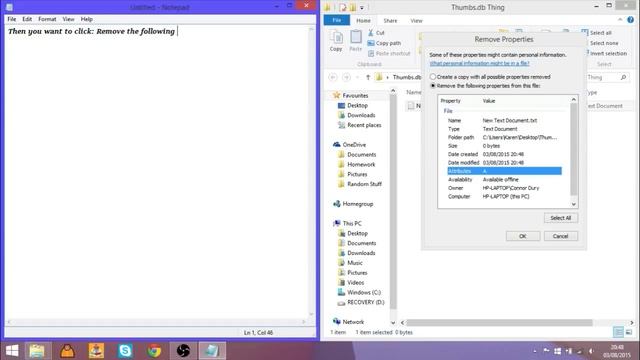Open Notepad Edit menu
This screenshot has width=640, height=360.
click(27, 19)
